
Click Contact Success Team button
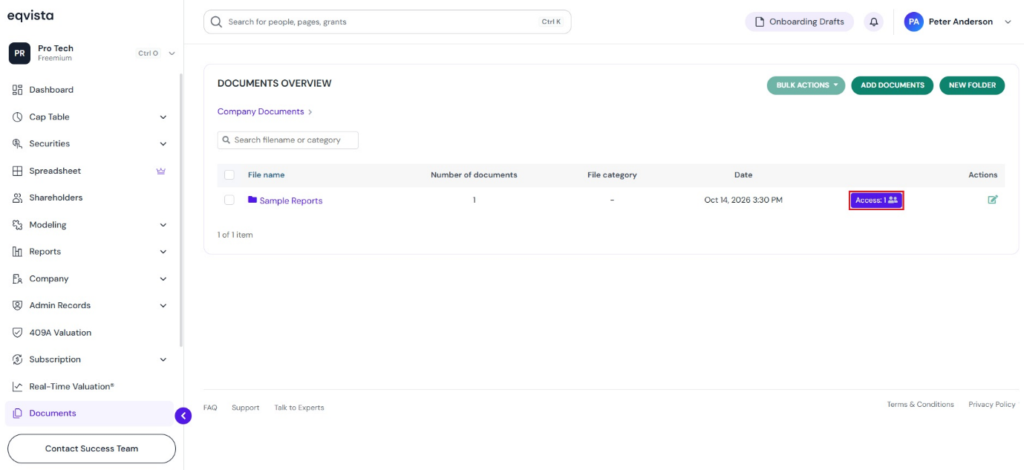pos(91,448)
